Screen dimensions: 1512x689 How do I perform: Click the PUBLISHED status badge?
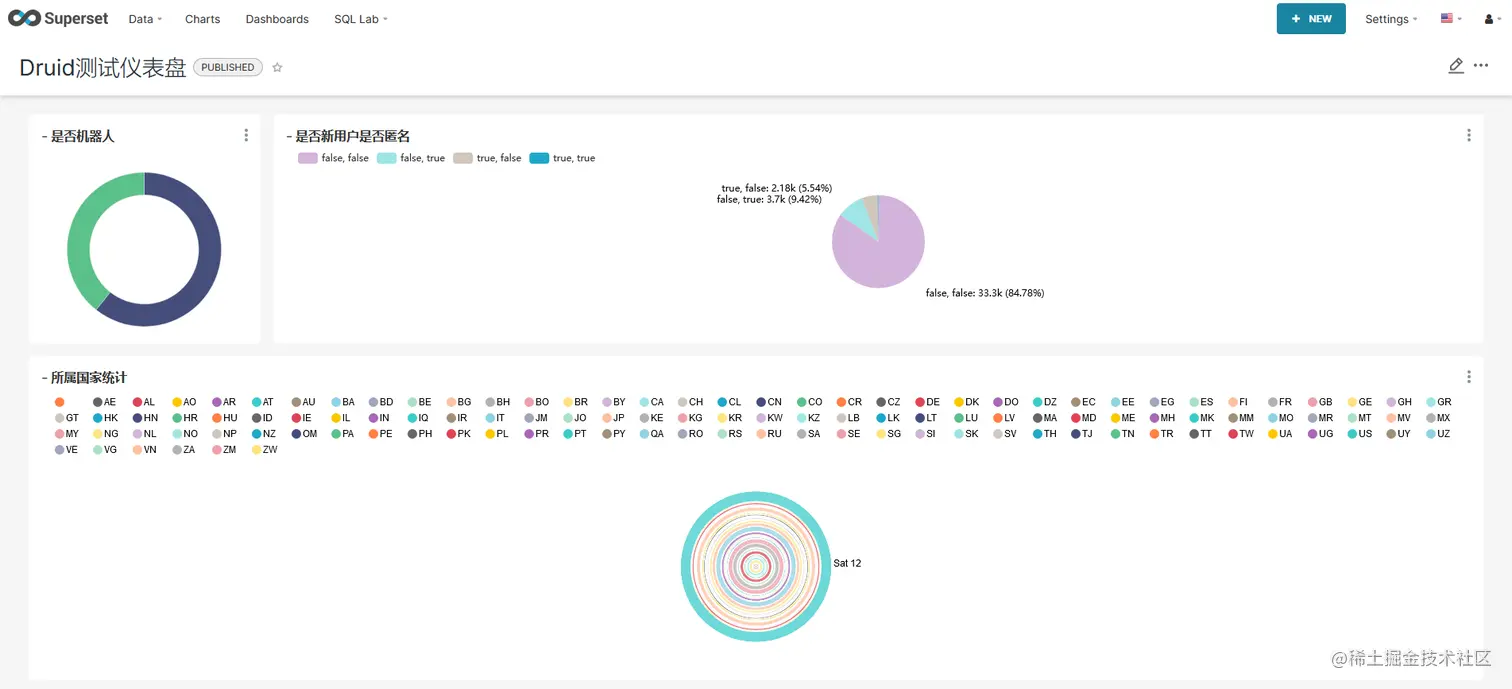228,67
